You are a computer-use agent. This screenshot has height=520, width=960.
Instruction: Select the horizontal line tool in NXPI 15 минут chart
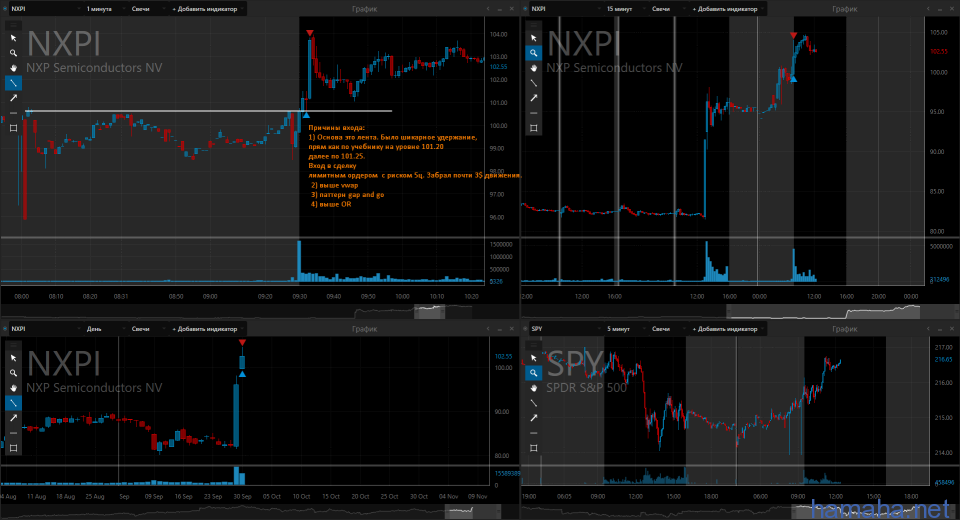pos(534,113)
